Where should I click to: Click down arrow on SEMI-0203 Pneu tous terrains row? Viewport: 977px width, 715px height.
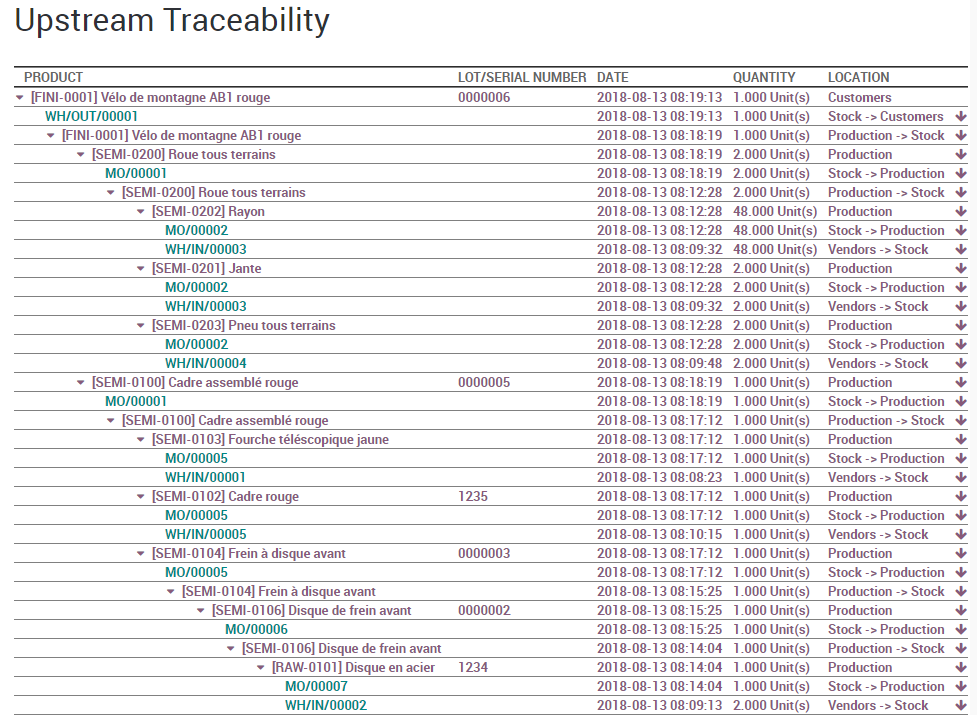click(960, 326)
